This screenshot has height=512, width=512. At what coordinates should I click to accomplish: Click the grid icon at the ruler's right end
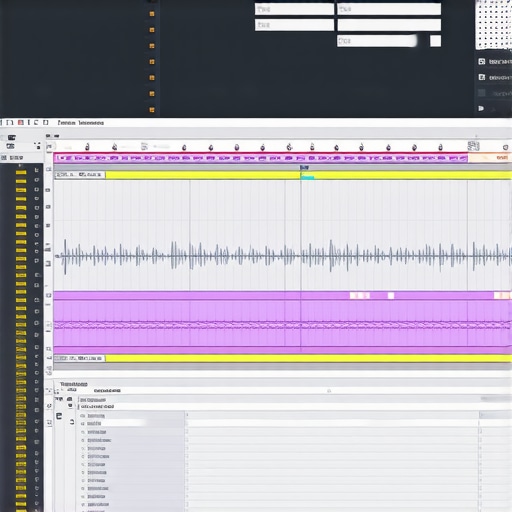[473, 146]
